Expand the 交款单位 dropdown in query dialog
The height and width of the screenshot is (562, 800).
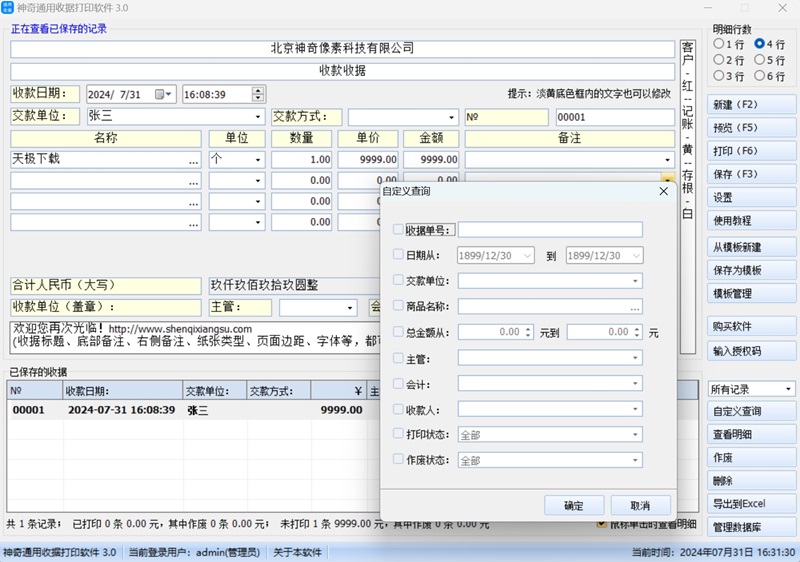pyautogui.click(x=635, y=281)
